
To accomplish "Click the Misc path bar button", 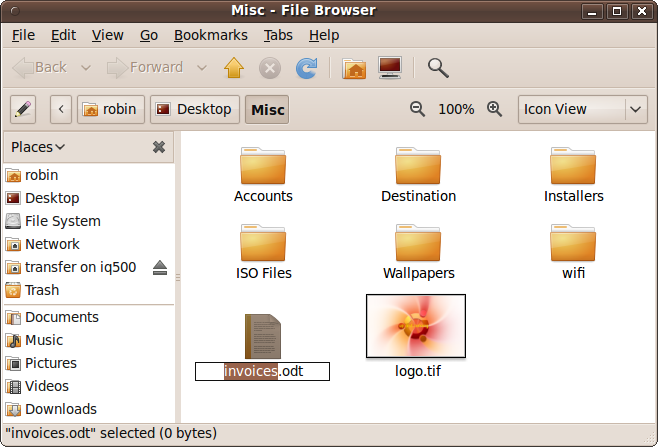I will coord(267,110).
